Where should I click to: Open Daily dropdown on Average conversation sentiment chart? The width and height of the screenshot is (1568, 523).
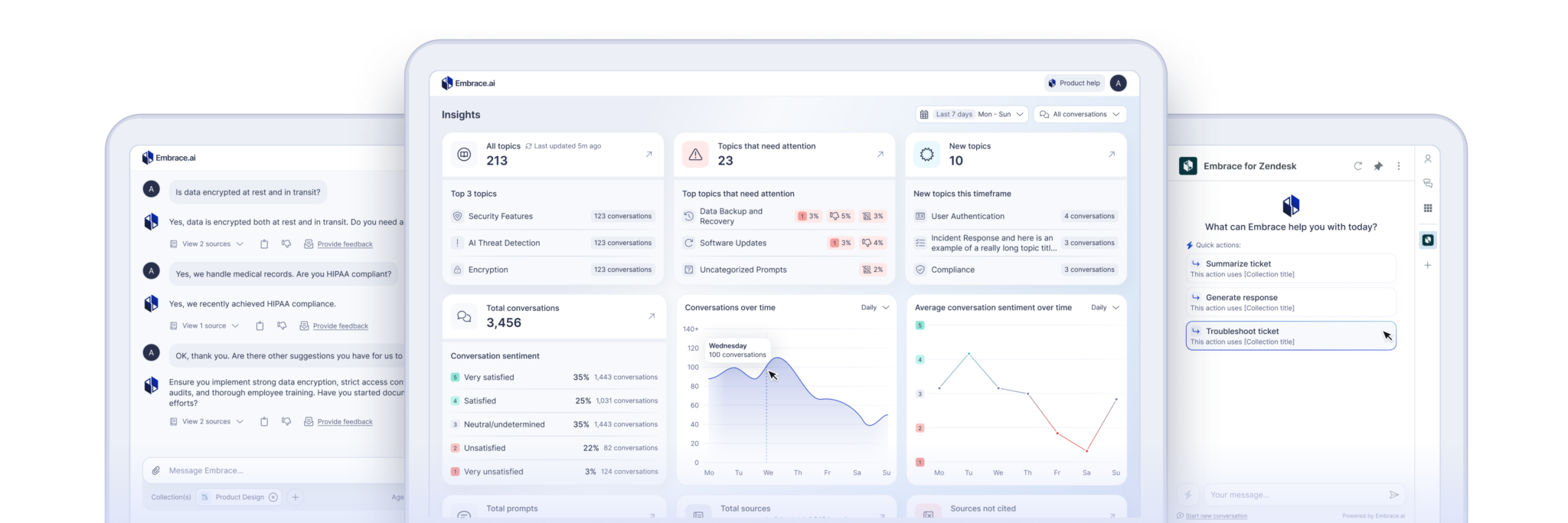(x=1105, y=308)
